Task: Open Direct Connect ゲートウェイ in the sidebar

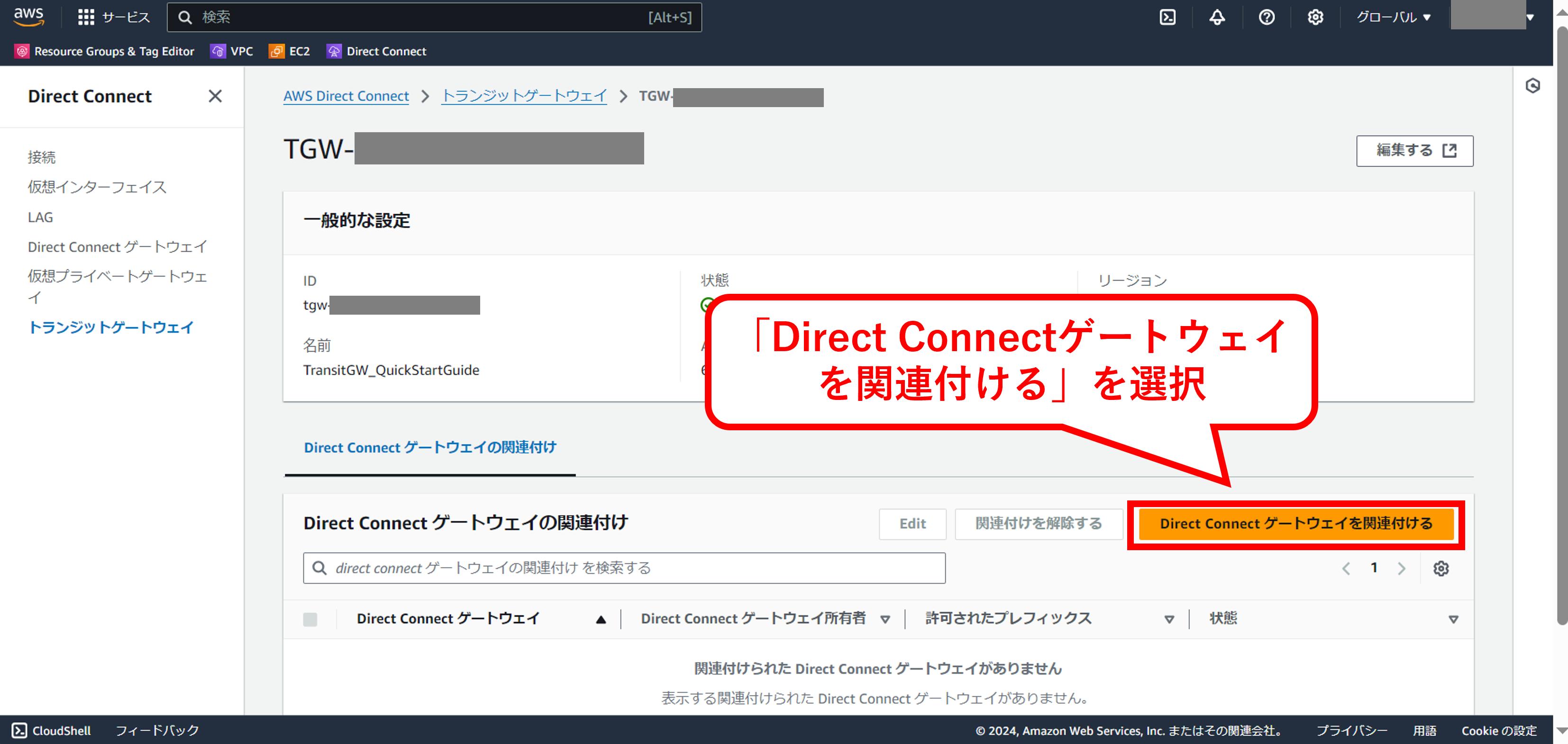Action: 118,247
